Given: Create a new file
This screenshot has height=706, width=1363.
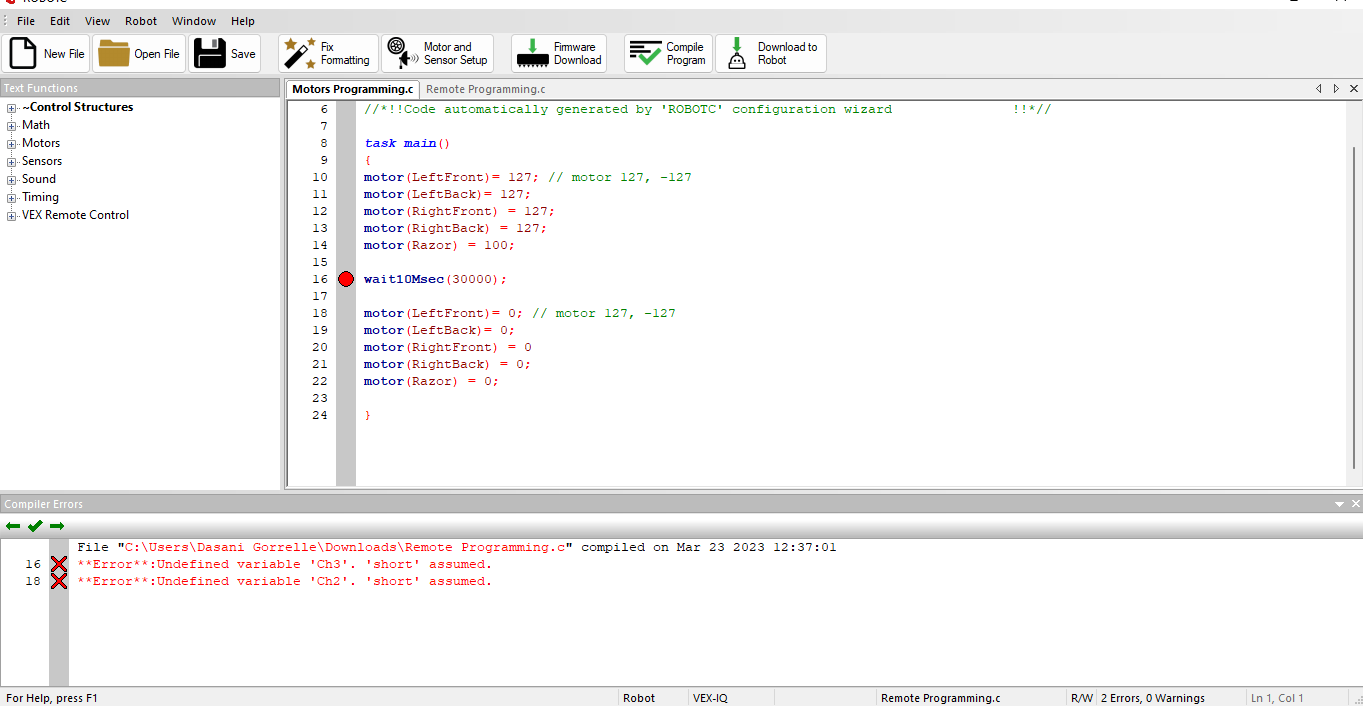Looking at the screenshot, I should tap(46, 53).
